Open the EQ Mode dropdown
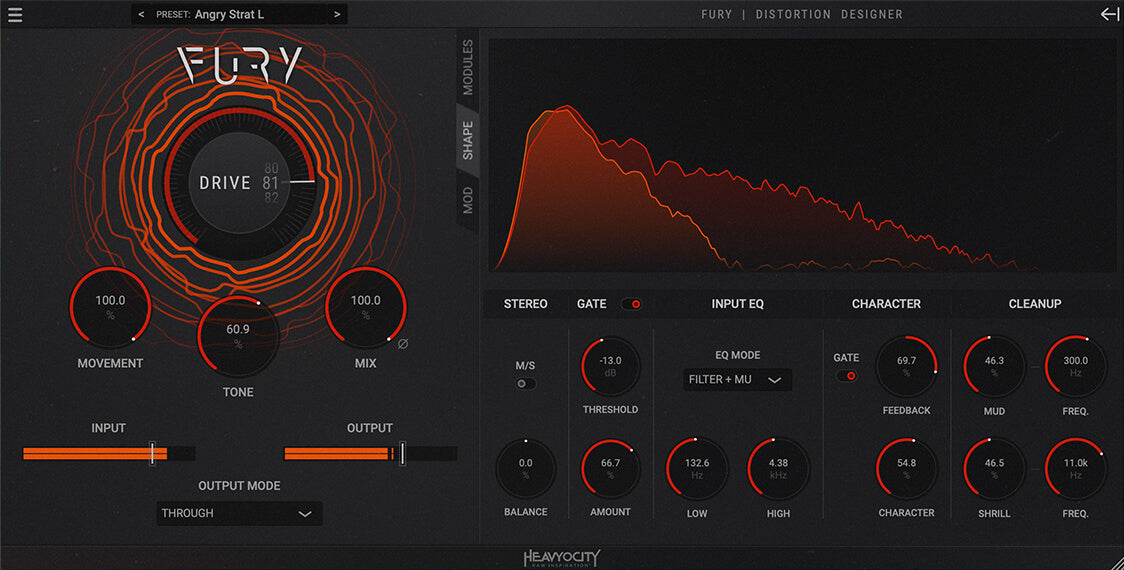The image size is (1124, 570). pos(737,380)
